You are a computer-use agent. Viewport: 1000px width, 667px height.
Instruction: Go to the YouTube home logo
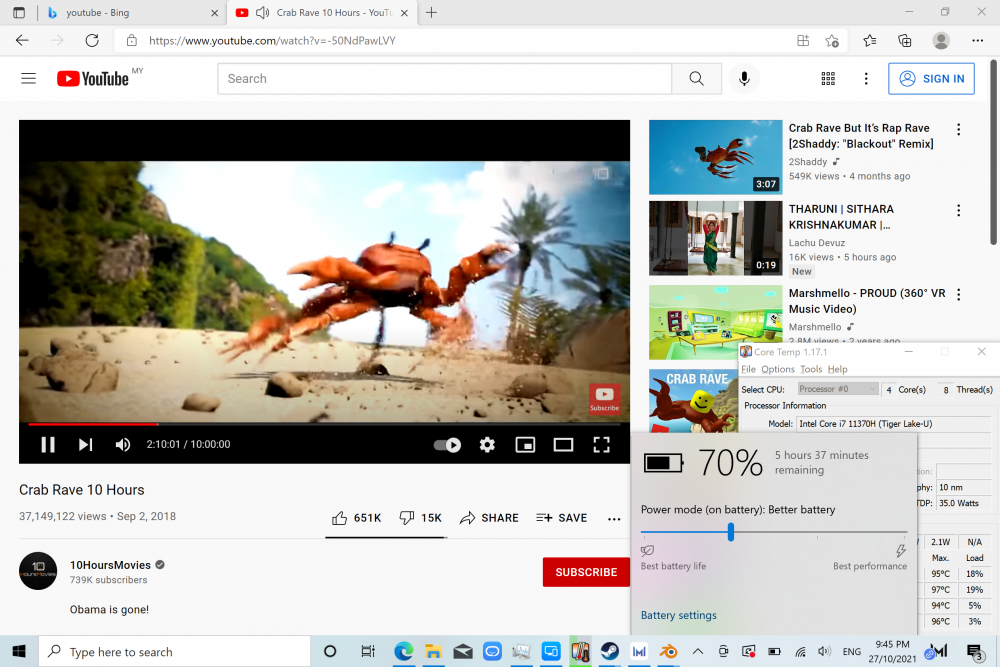point(93,78)
